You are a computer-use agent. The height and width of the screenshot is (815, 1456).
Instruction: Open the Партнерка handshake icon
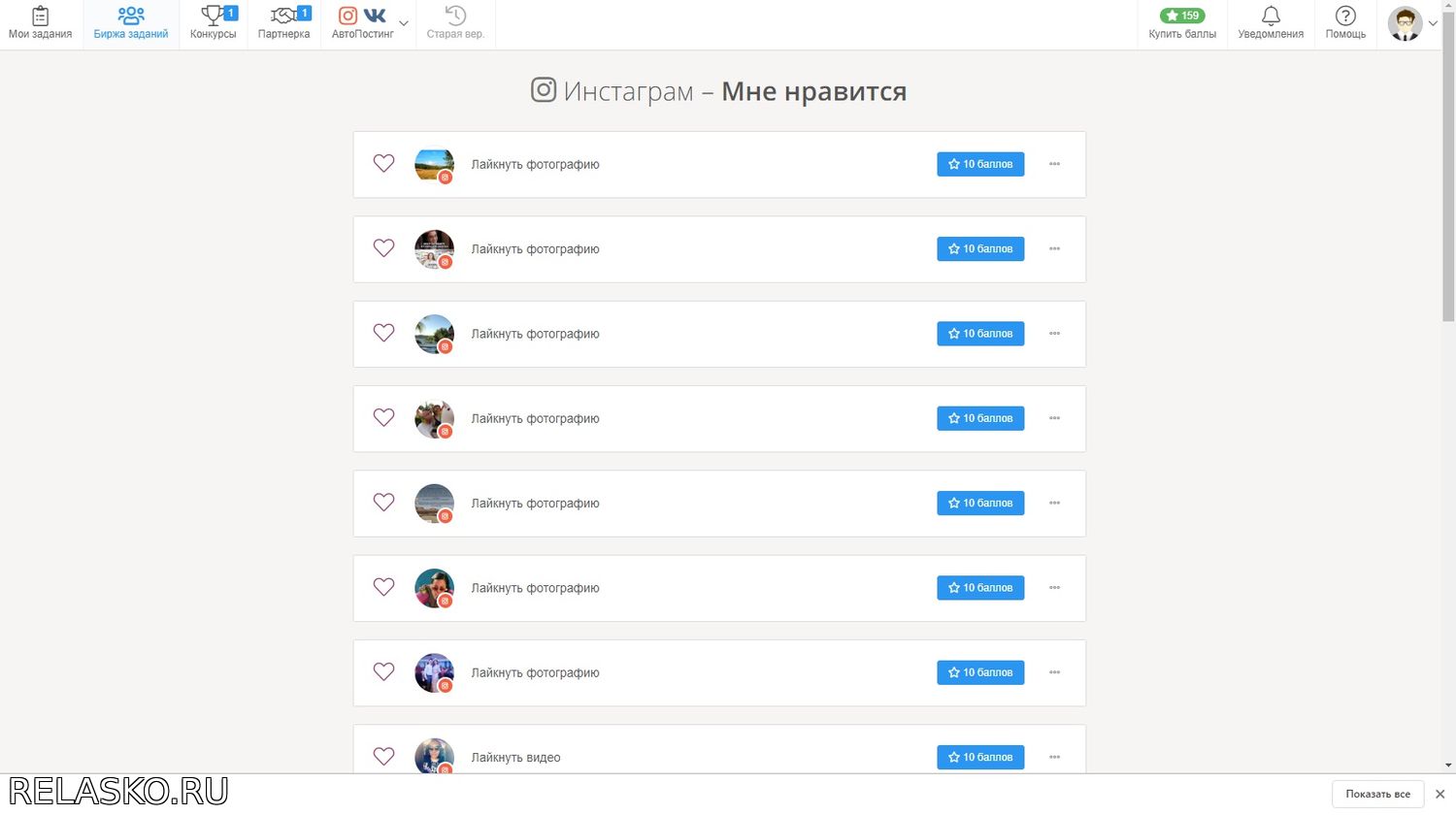[283, 16]
